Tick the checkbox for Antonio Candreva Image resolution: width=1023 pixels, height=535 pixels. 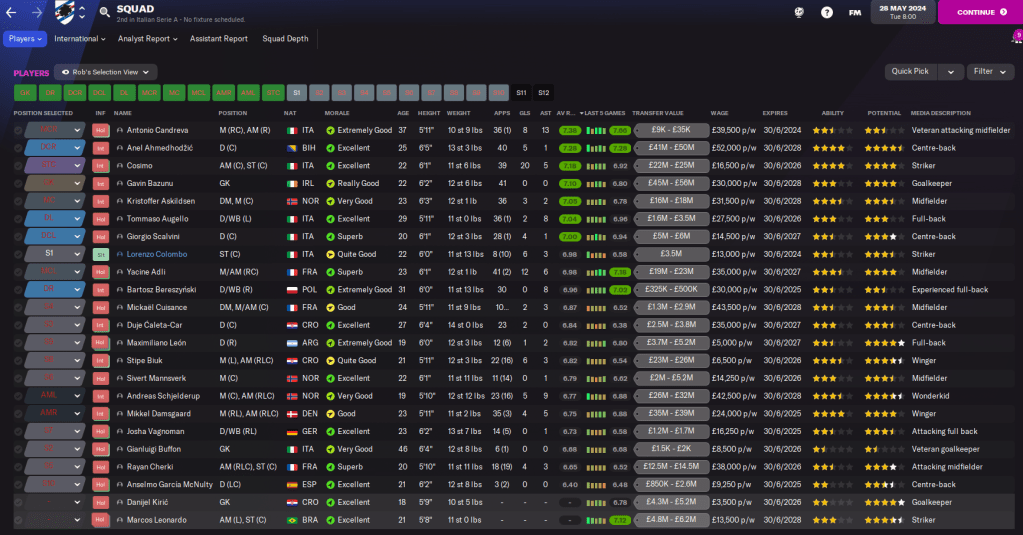18,130
